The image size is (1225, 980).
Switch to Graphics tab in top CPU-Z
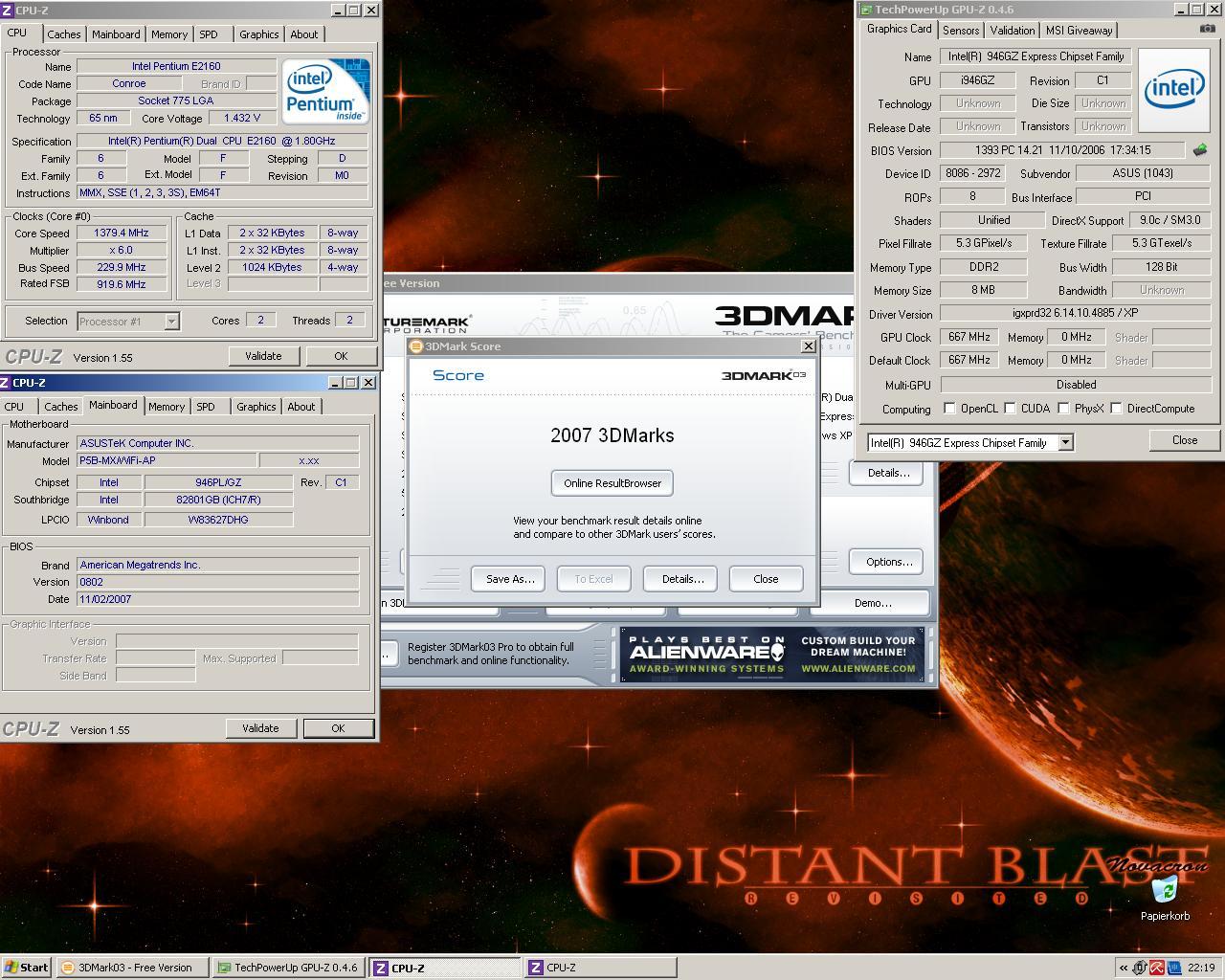[259, 34]
